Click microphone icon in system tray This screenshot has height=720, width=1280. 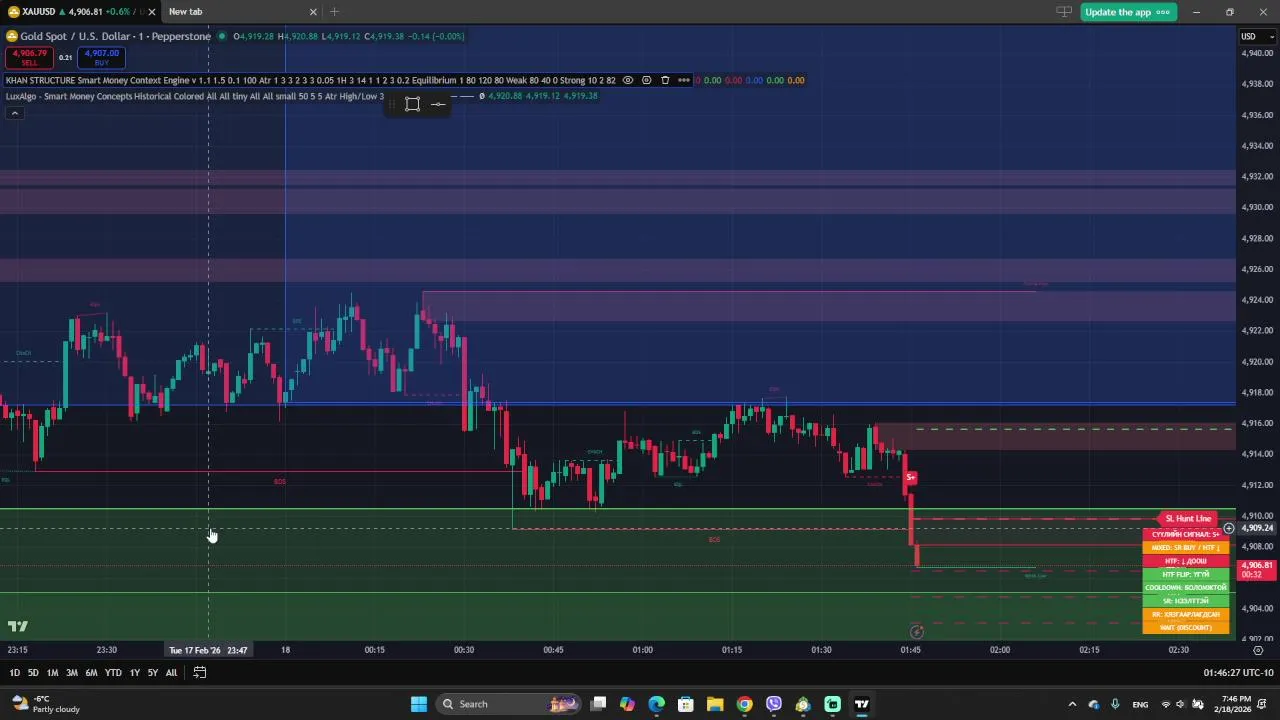pyautogui.click(x=1115, y=705)
